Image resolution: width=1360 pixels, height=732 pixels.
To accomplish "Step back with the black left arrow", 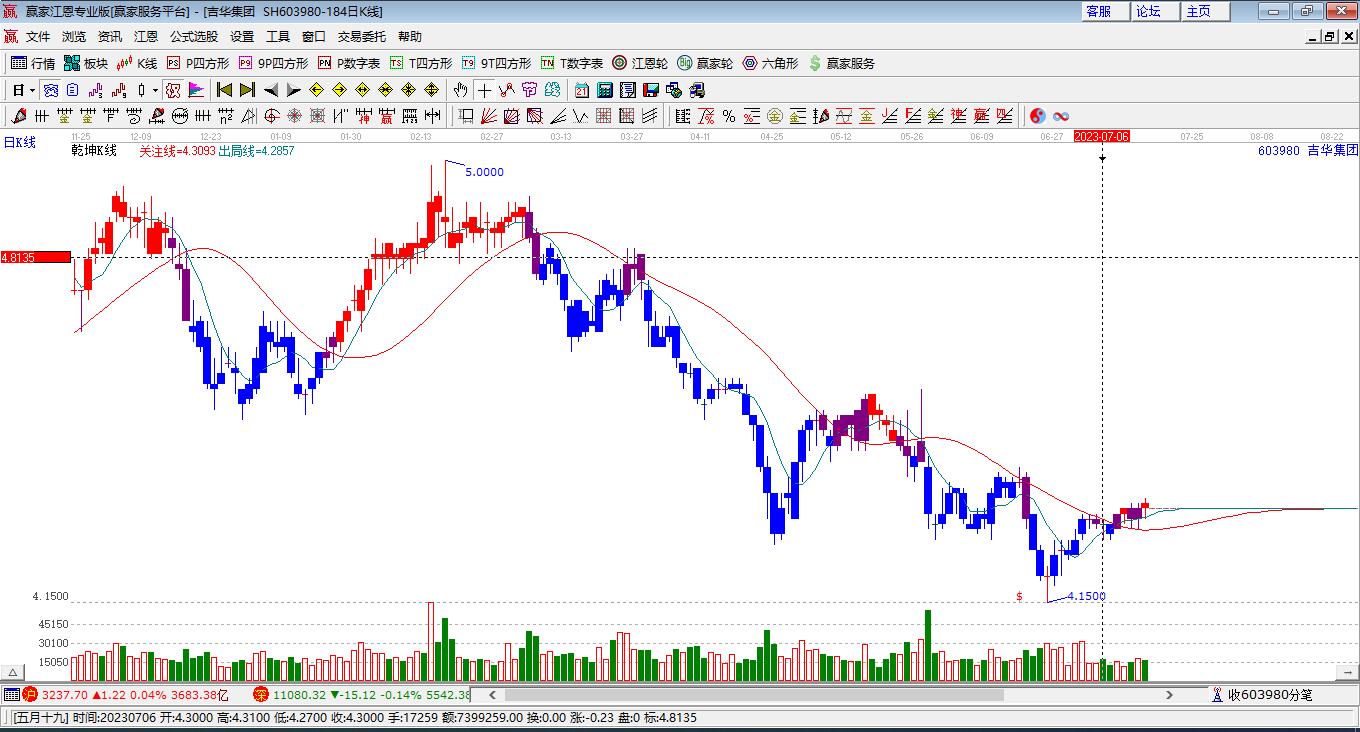I will (x=270, y=90).
